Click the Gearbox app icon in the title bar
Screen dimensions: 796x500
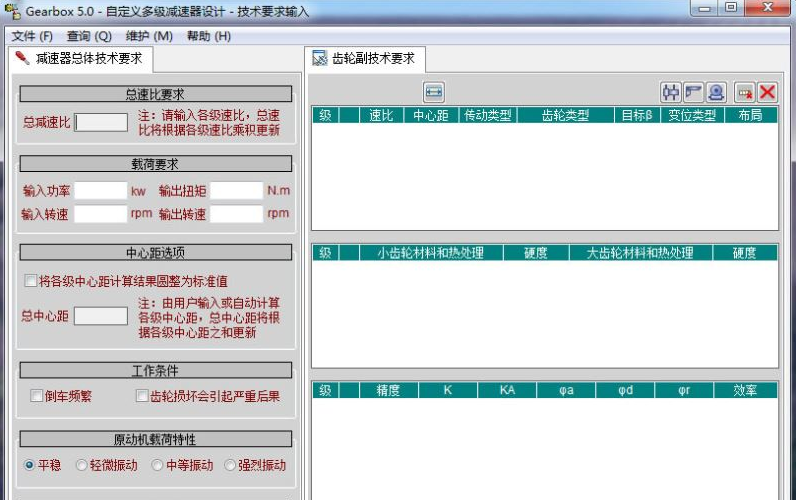tap(13, 11)
